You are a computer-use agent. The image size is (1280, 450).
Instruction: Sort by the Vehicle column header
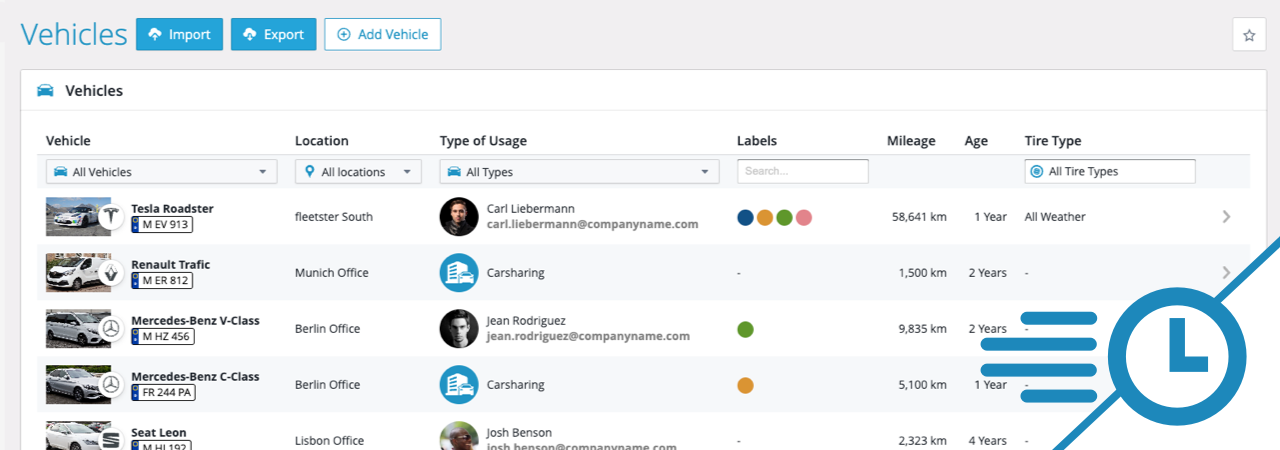point(68,141)
